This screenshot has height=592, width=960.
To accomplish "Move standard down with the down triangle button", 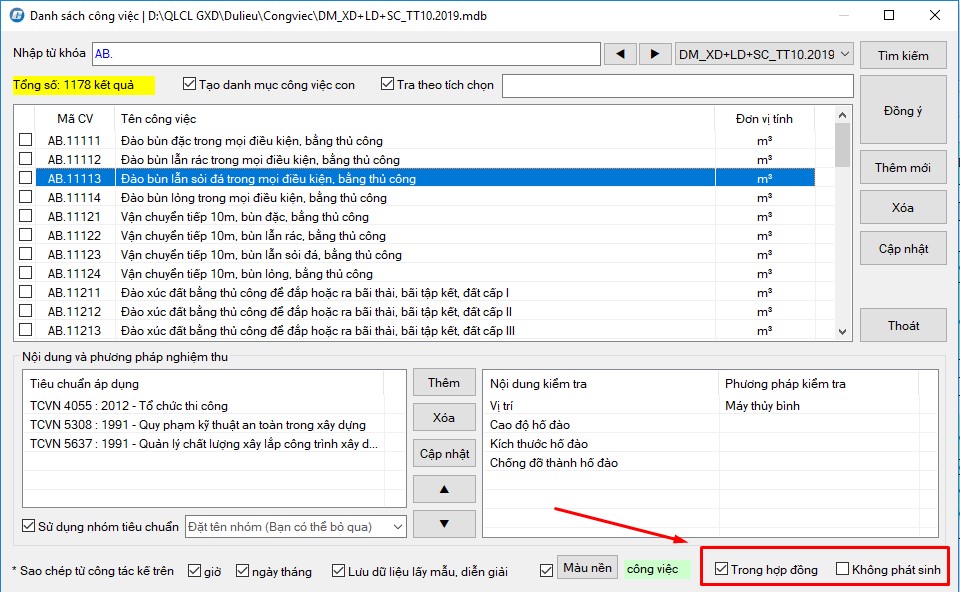I will click(444, 523).
